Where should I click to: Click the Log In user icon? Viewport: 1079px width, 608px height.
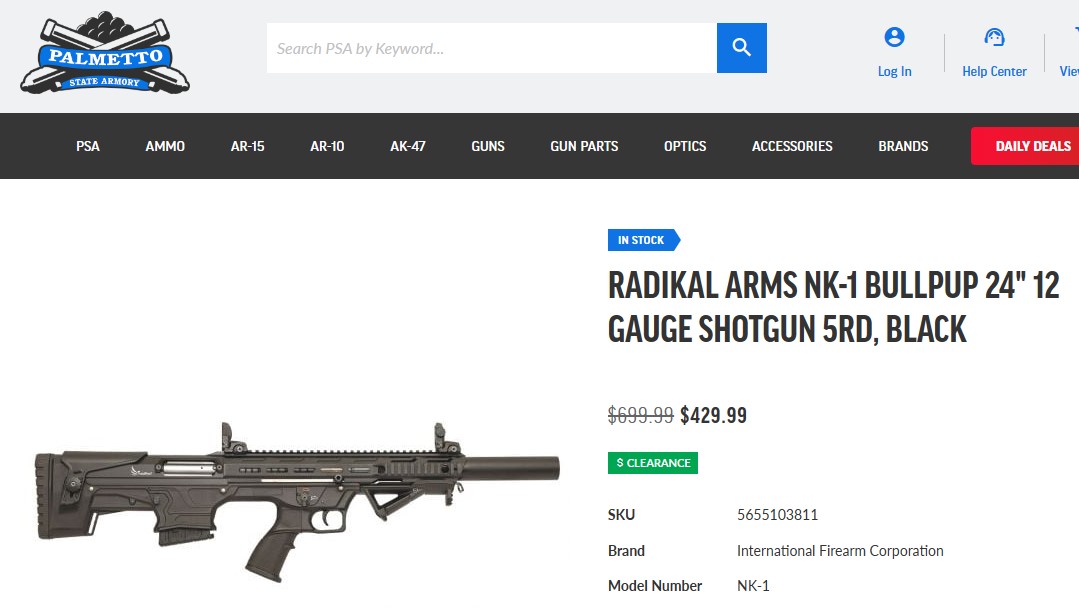point(894,37)
